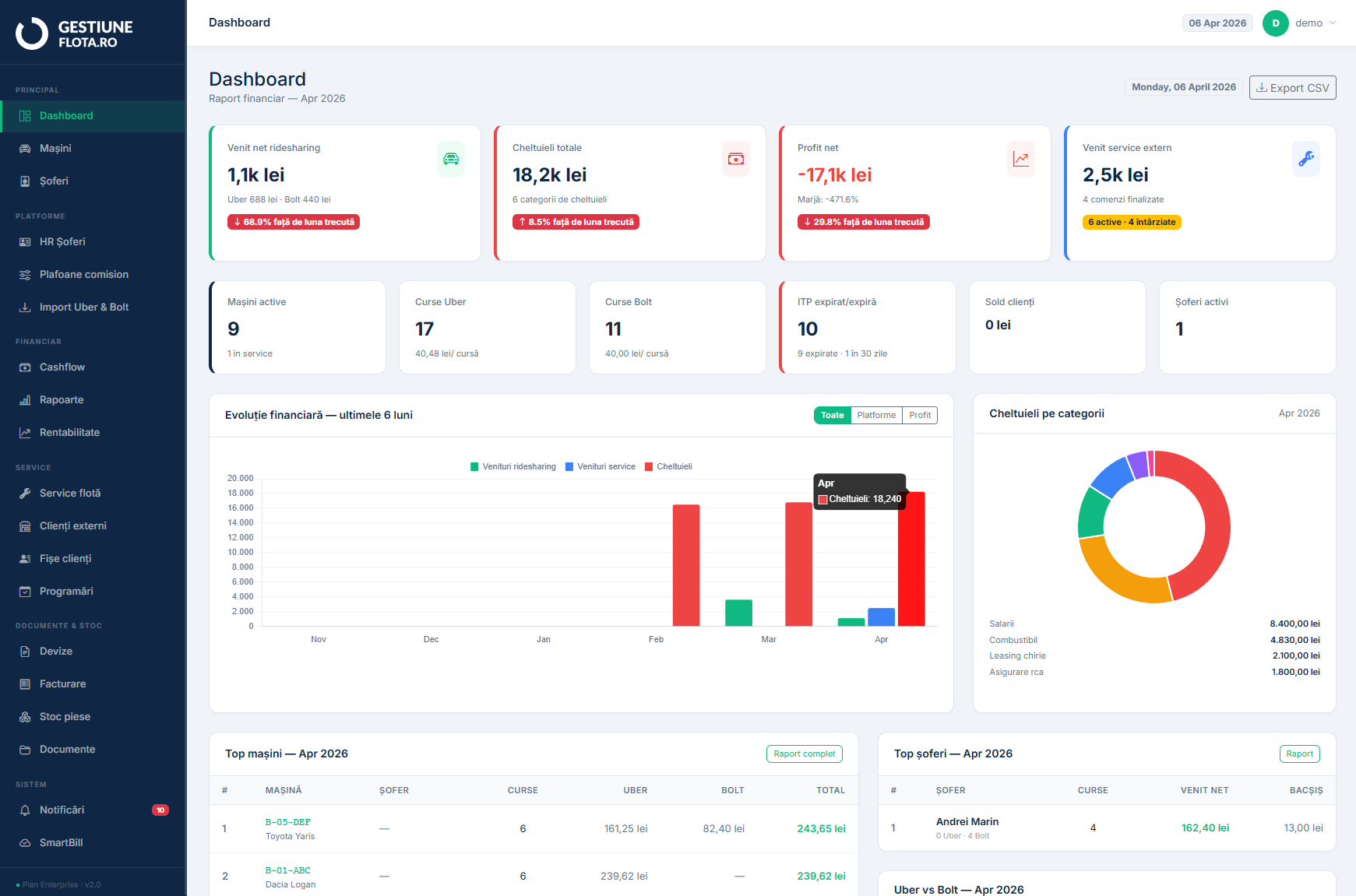Click the Export CSV button

1293,88
